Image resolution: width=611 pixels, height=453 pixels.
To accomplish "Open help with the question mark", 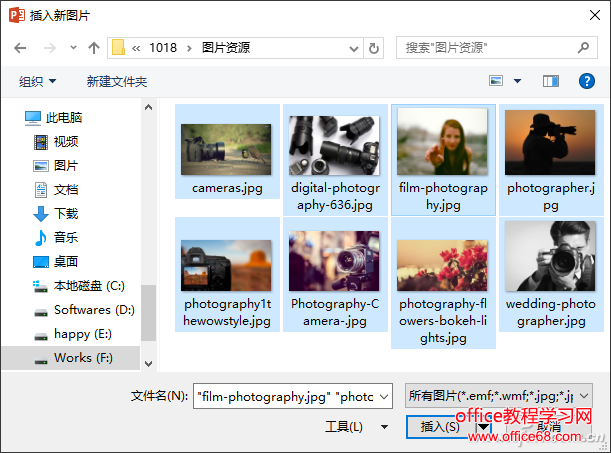I will point(586,81).
